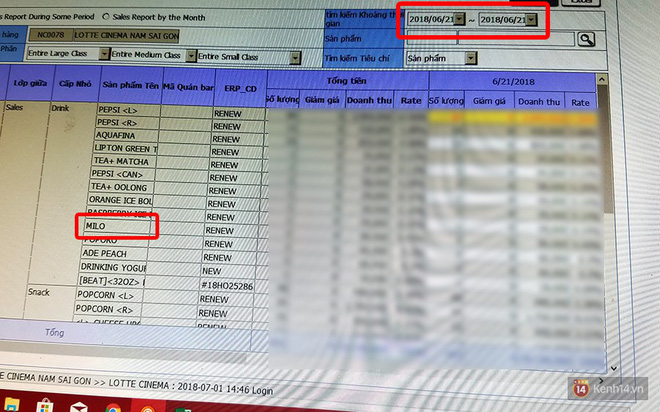This screenshot has width=660, height=412.
Task: Click the table scrollbar up arrow
Action: 602,79
